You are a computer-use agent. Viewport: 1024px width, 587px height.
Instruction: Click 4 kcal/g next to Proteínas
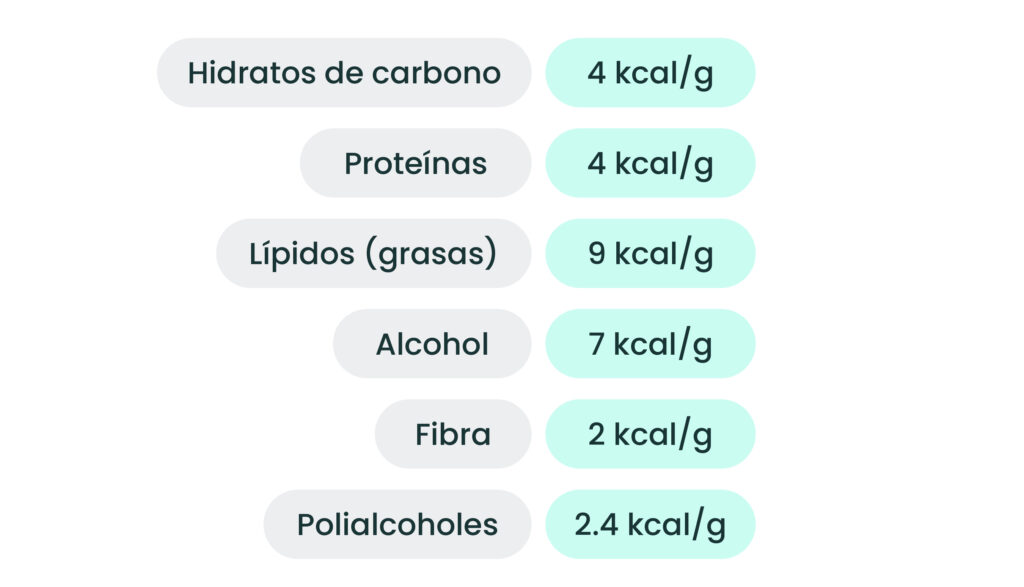coord(650,163)
